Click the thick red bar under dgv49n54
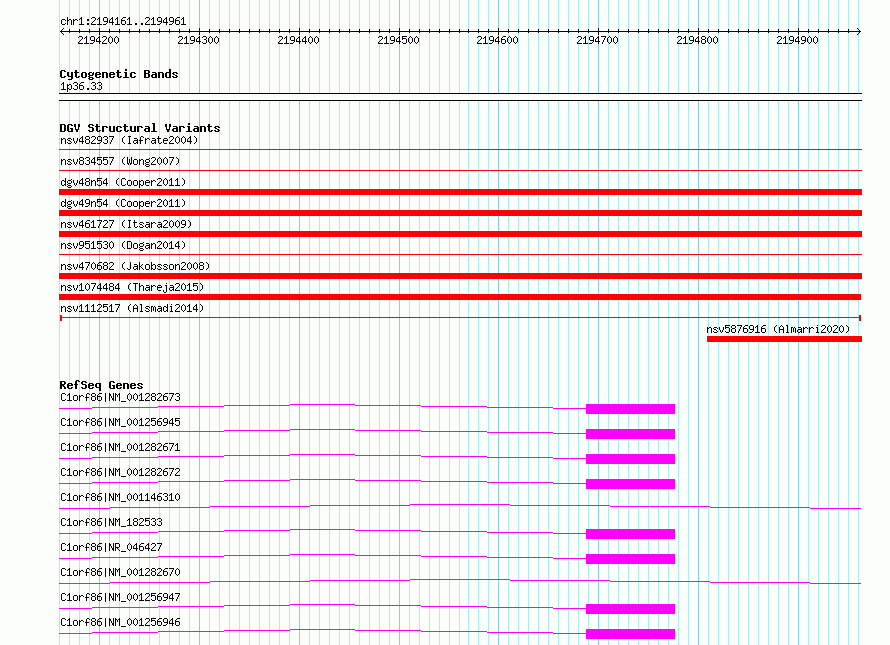 click(x=460, y=213)
